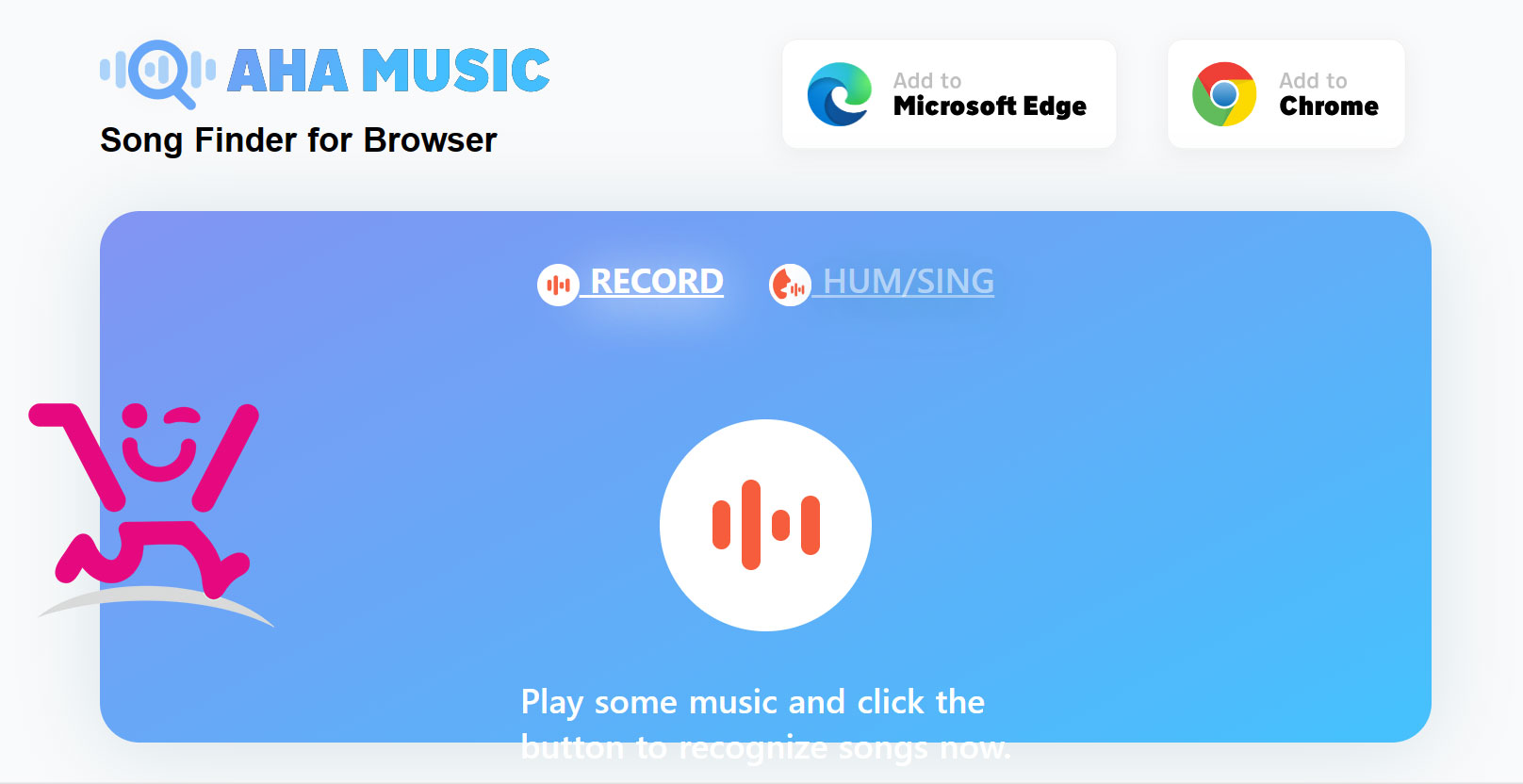Click the large round record button
Image resolution: width=1523 pixels, height=784 pixels.
click(x=765, y=525)
